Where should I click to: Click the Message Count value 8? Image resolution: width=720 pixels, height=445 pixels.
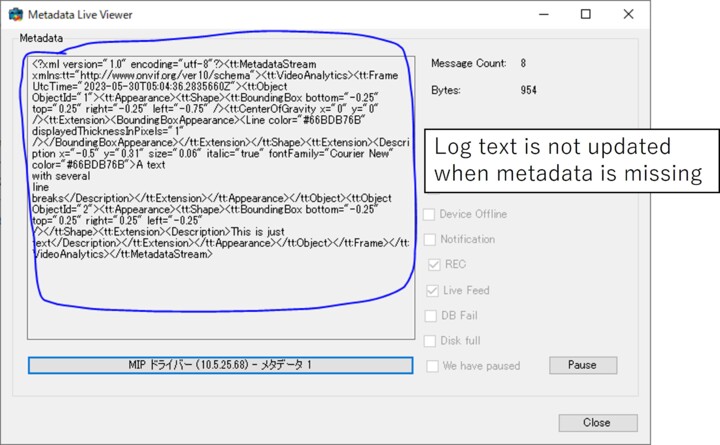click(523, 63)
